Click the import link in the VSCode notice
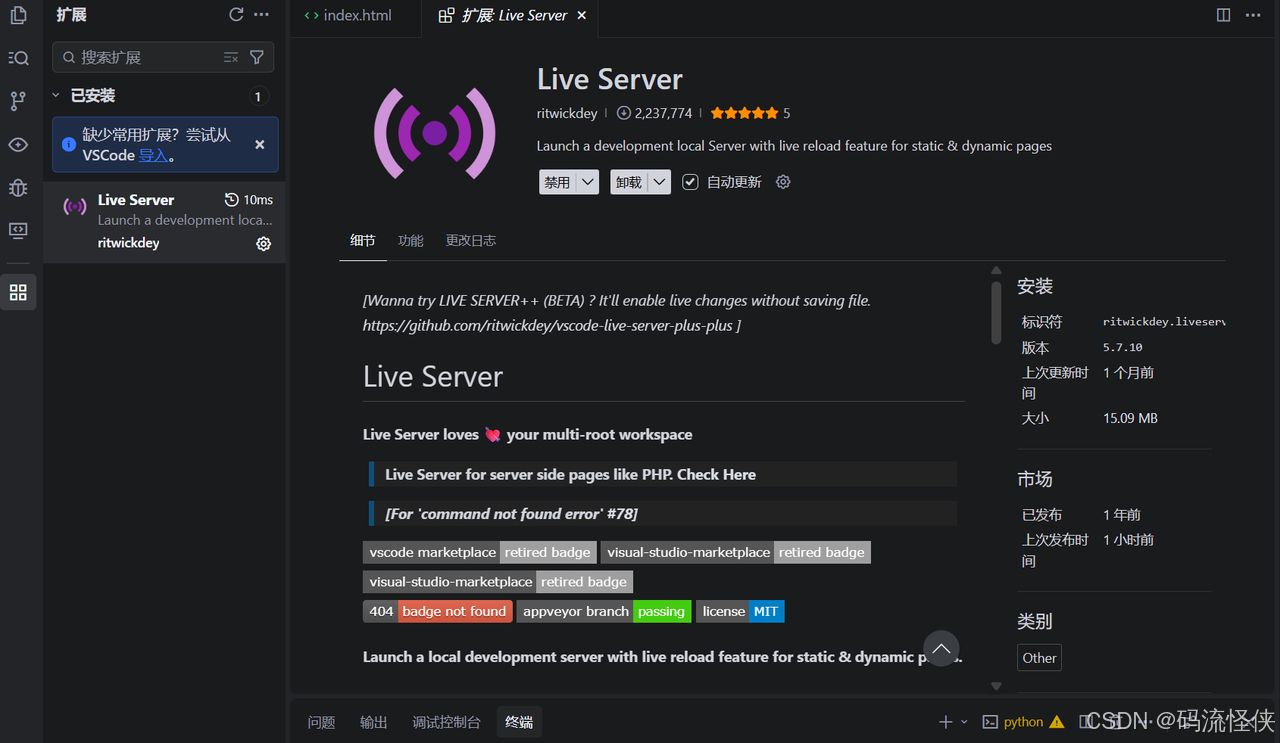1280x743 pixels. pyautogui.click(x=153, y=156)
